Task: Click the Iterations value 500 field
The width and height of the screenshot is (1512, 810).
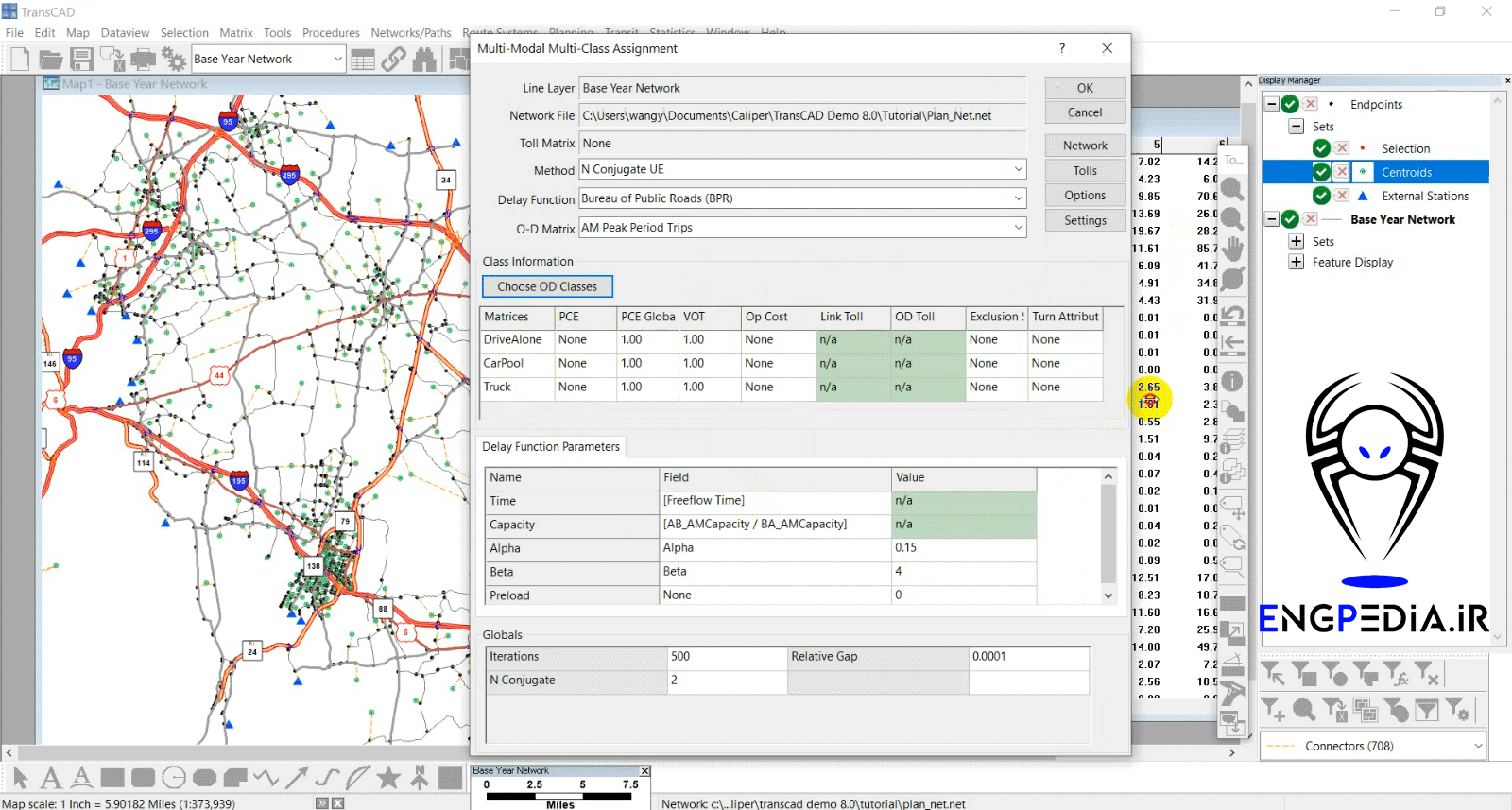Action: (x=728, y=657)
